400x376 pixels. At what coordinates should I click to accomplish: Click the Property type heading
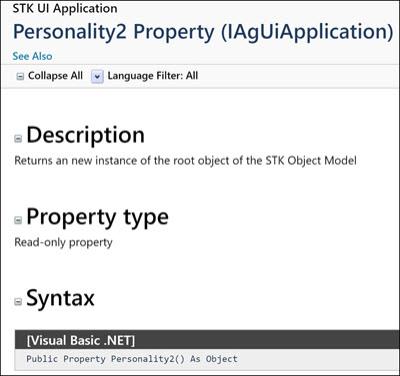click(x=97, y=217)
